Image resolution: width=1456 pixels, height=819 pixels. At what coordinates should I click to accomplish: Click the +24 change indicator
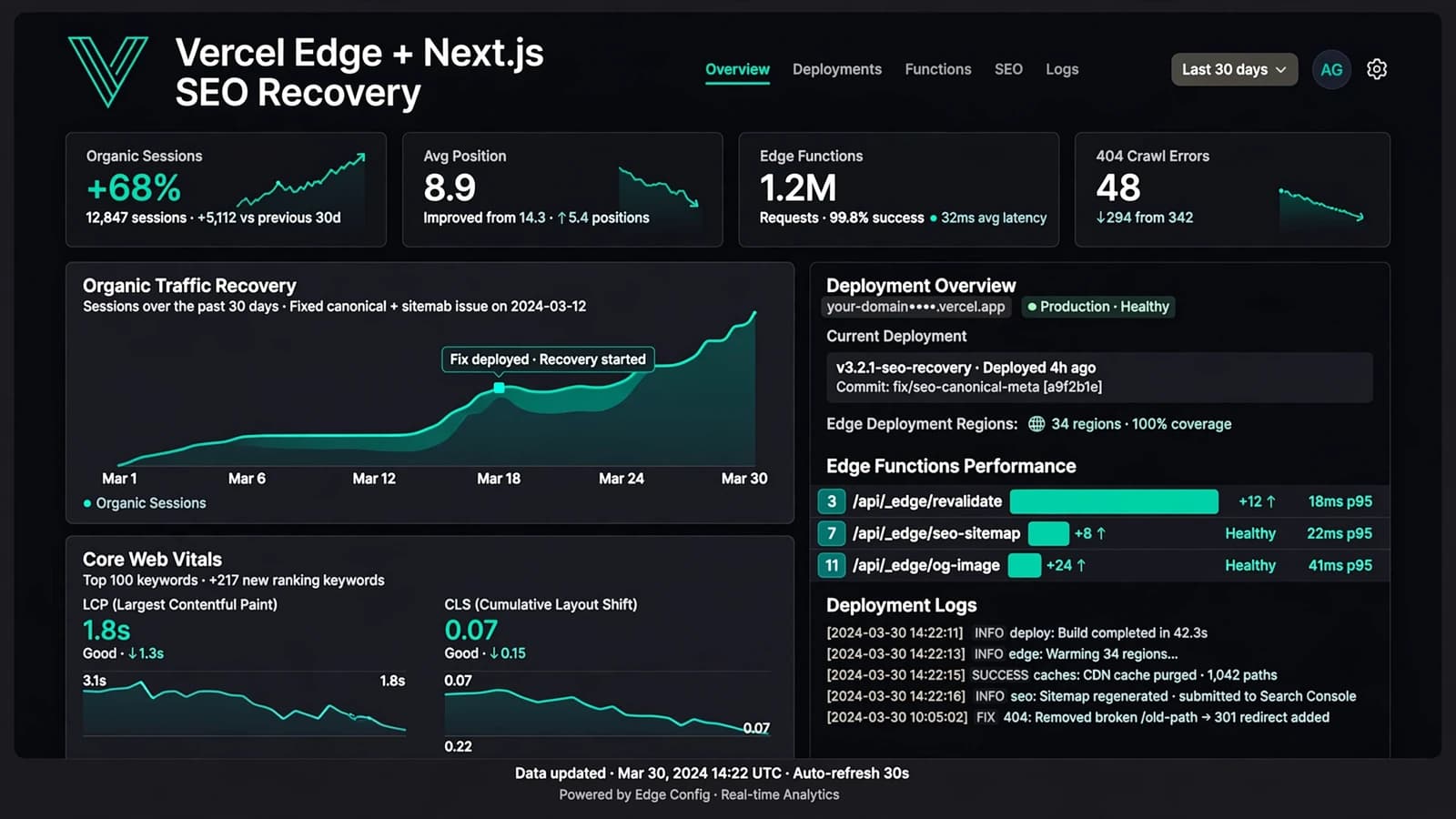pyautogui.click(x=1066, y=565)
